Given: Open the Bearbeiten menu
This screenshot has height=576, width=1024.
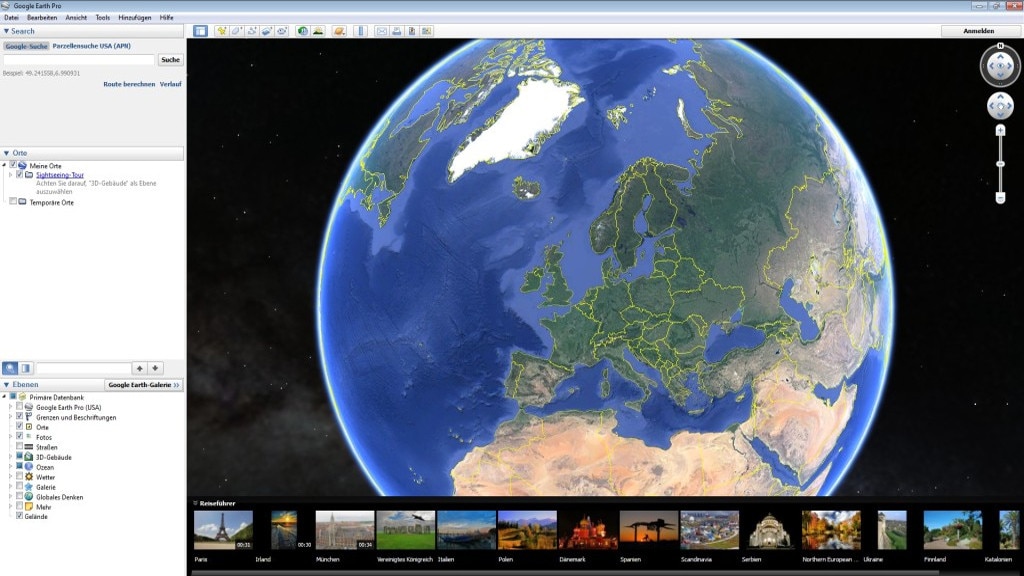Looking at the screenshot, I should [x=42, y=18].
